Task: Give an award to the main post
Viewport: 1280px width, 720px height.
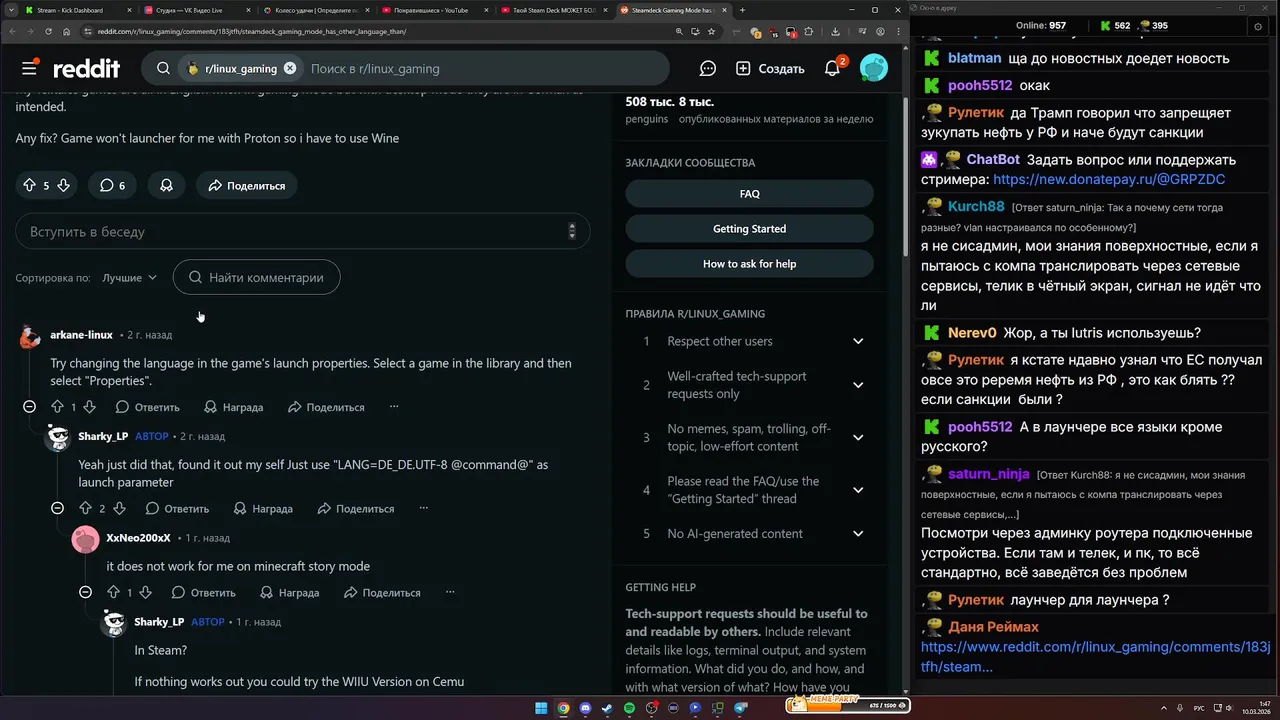Action: click(166, 185)
